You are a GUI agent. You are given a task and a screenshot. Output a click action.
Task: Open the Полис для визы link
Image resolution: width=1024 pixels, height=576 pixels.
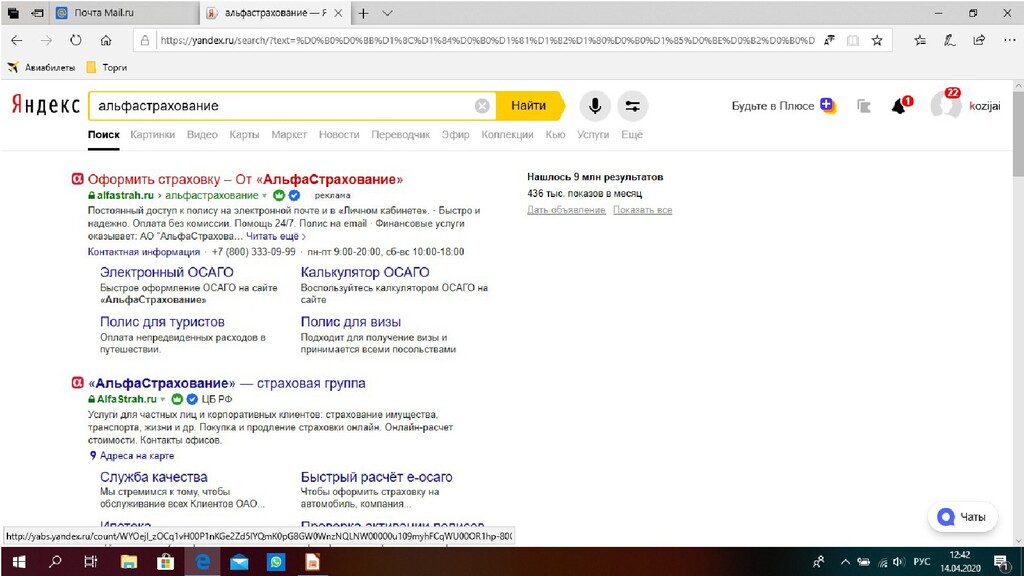[x=351, y=322]
